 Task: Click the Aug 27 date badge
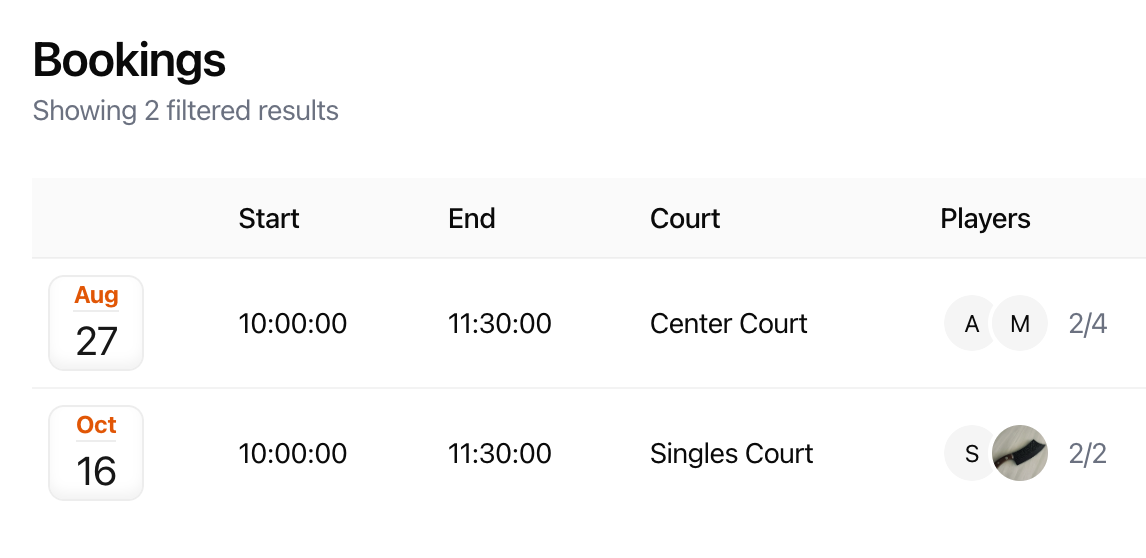[96, 323]
